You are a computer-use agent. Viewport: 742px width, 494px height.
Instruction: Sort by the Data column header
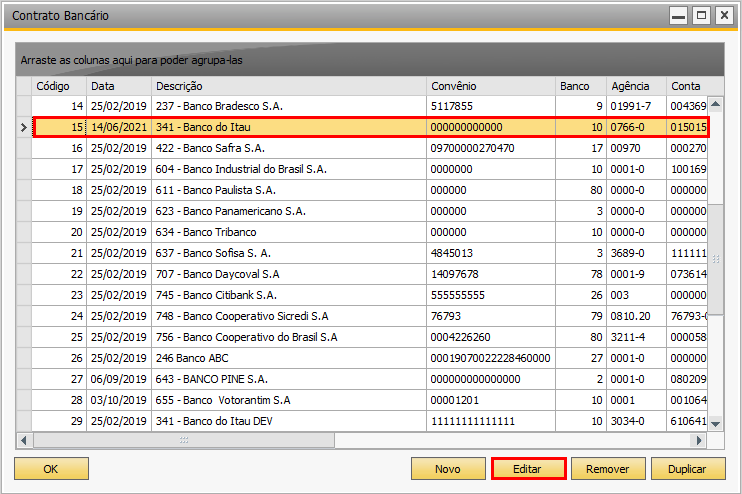119,86
